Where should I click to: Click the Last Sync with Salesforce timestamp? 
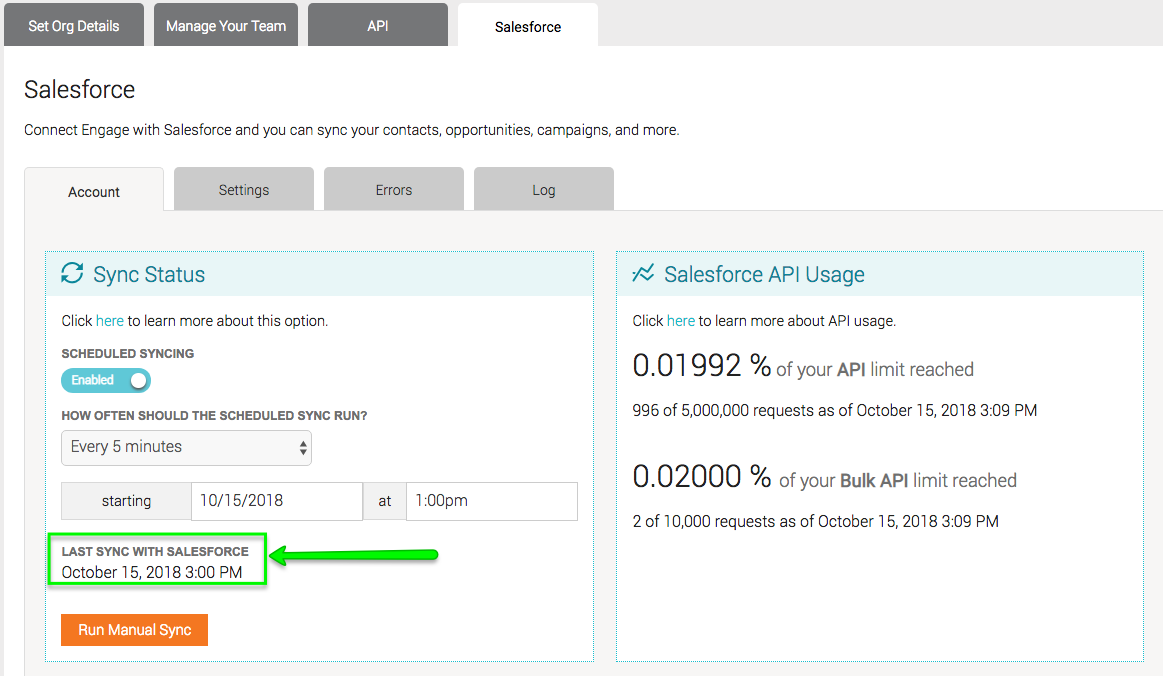(152, 572)
